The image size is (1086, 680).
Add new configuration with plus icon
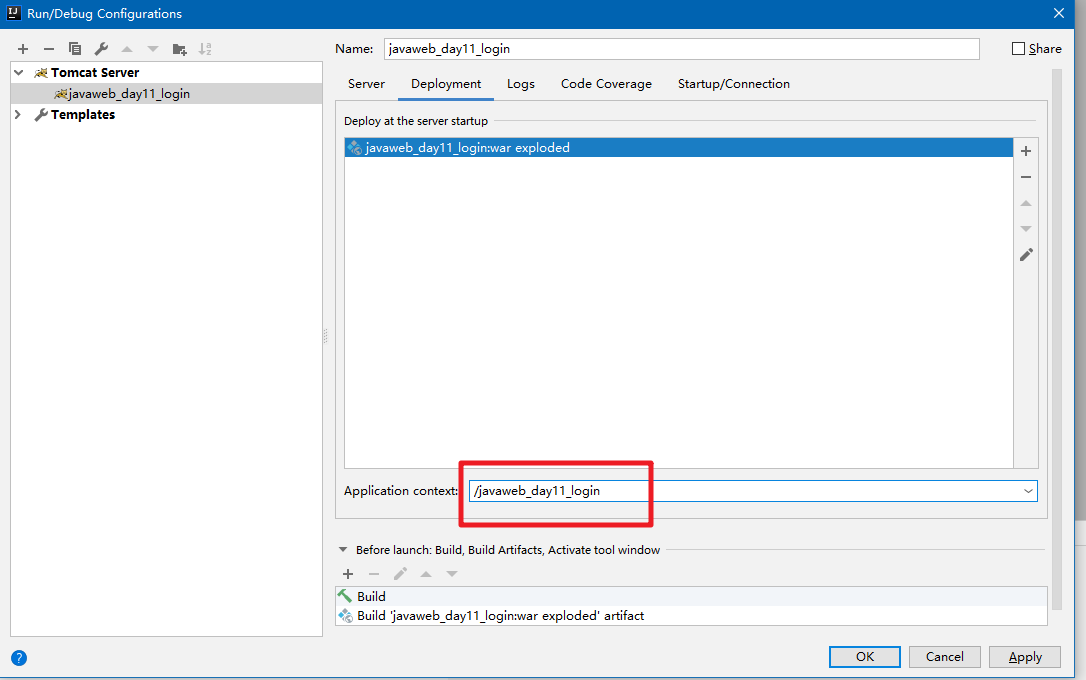click(23, 49)
